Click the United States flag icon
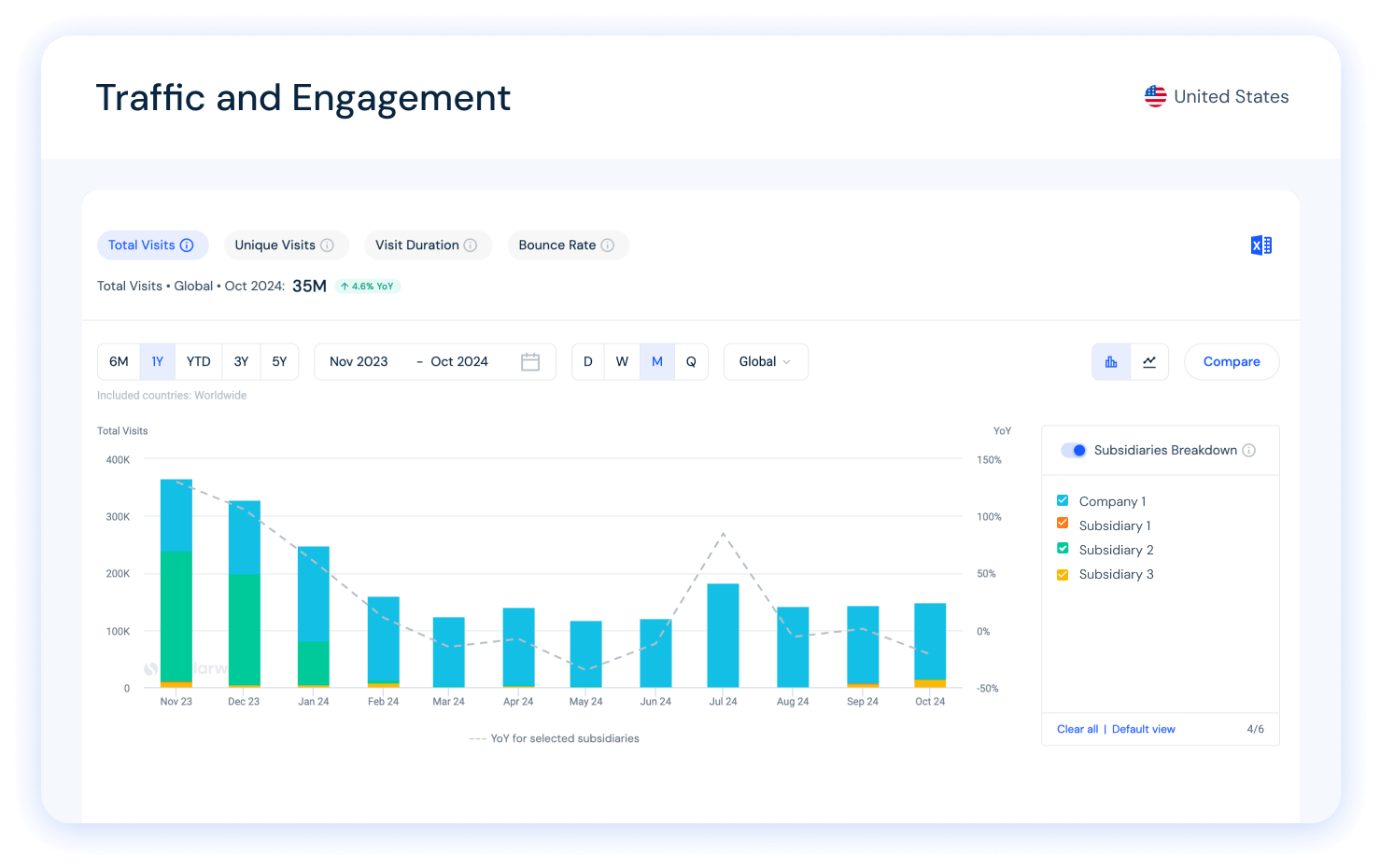The height and width of the screenshot is (868, 1380). [1155, 95]
